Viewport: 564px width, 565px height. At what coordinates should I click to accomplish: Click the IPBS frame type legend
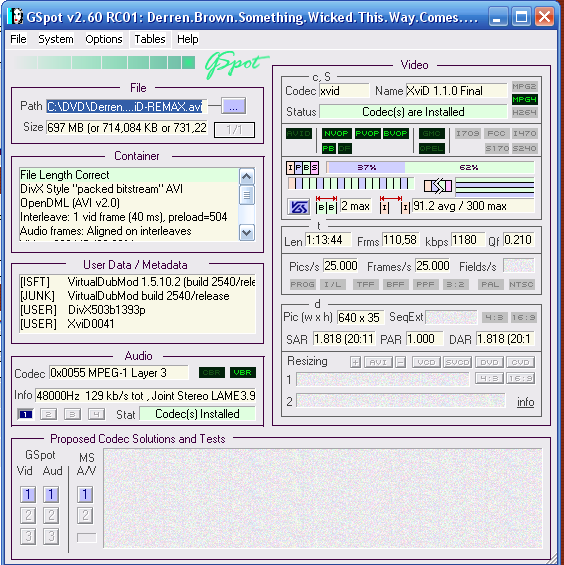click(302, 168)
